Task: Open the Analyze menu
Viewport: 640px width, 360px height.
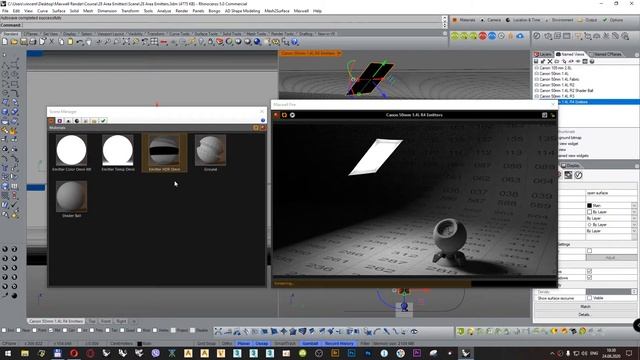Action: tap(164, 11)
